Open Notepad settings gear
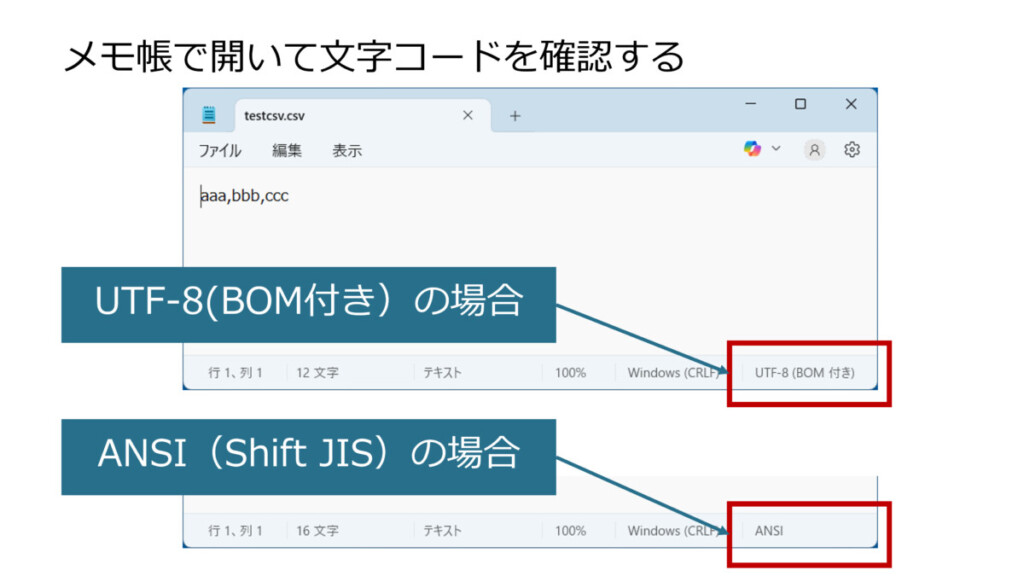 pos(852,150)
